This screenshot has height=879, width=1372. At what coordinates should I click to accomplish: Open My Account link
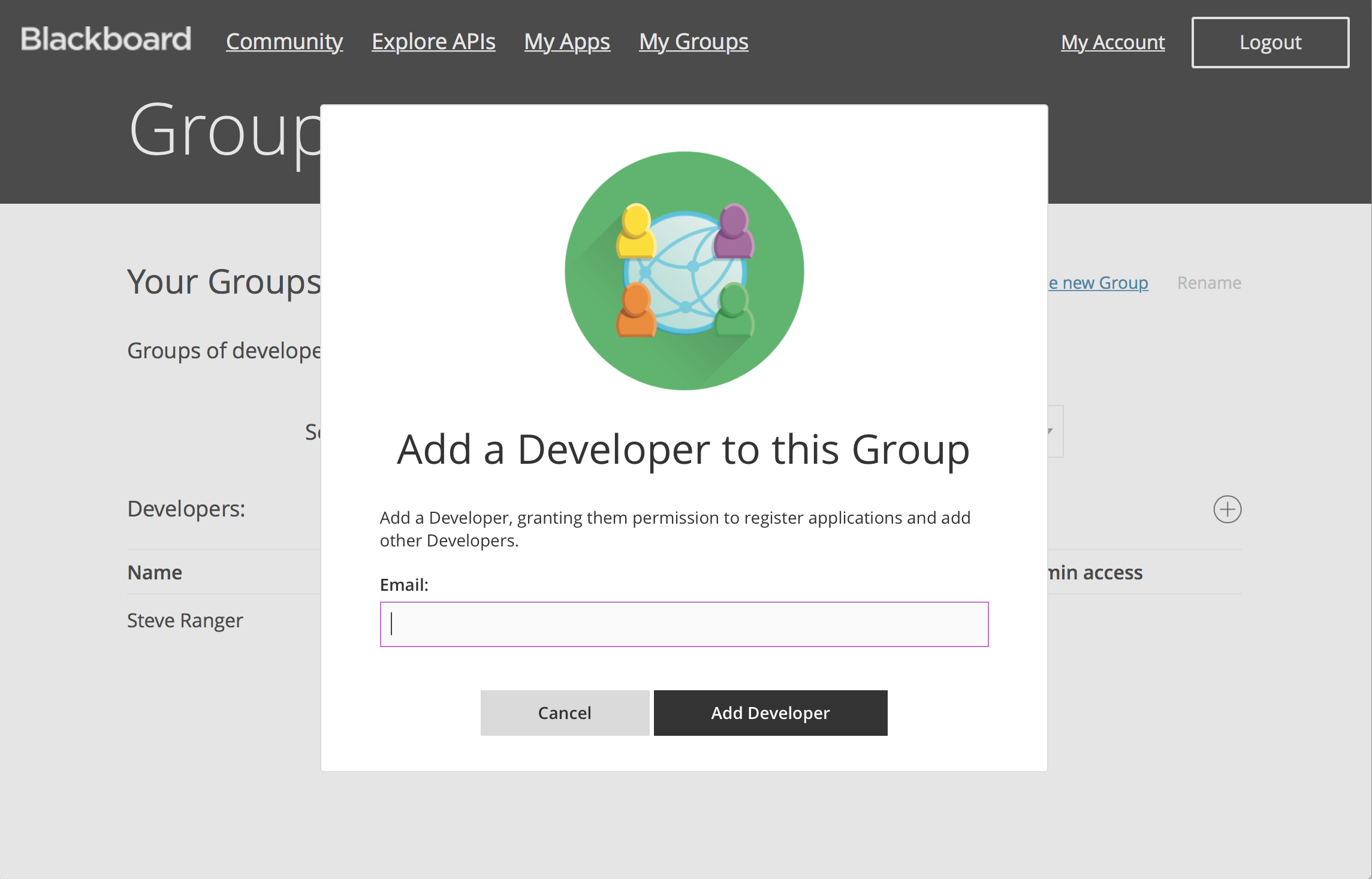(x=1113, y=42)
